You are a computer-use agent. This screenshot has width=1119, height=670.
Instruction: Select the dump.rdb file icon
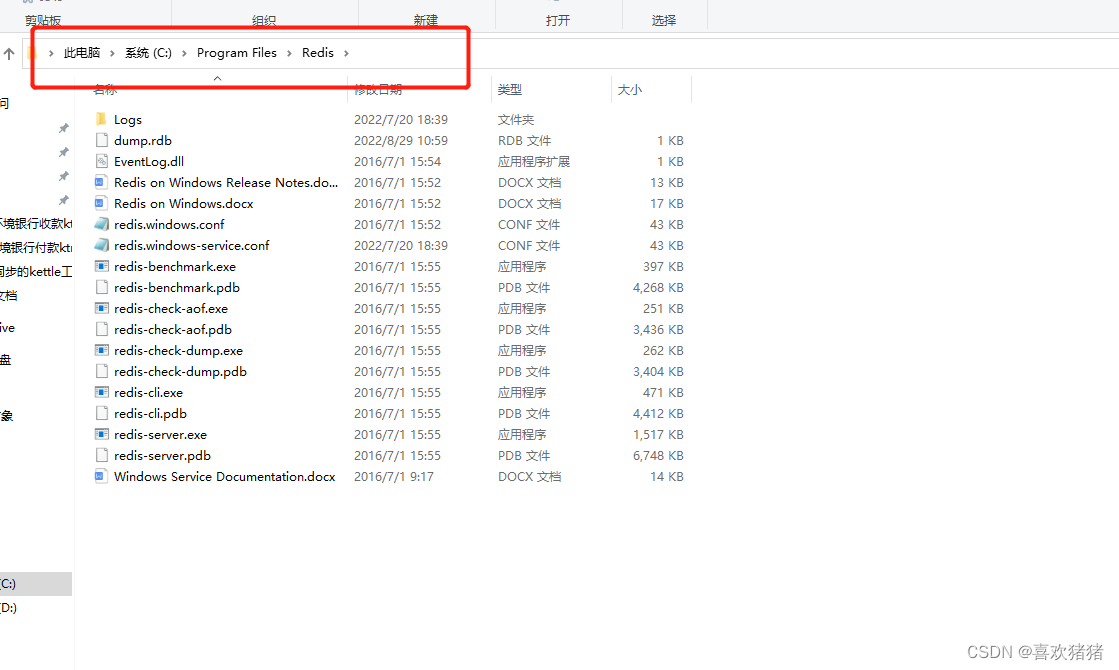[101, 140]
